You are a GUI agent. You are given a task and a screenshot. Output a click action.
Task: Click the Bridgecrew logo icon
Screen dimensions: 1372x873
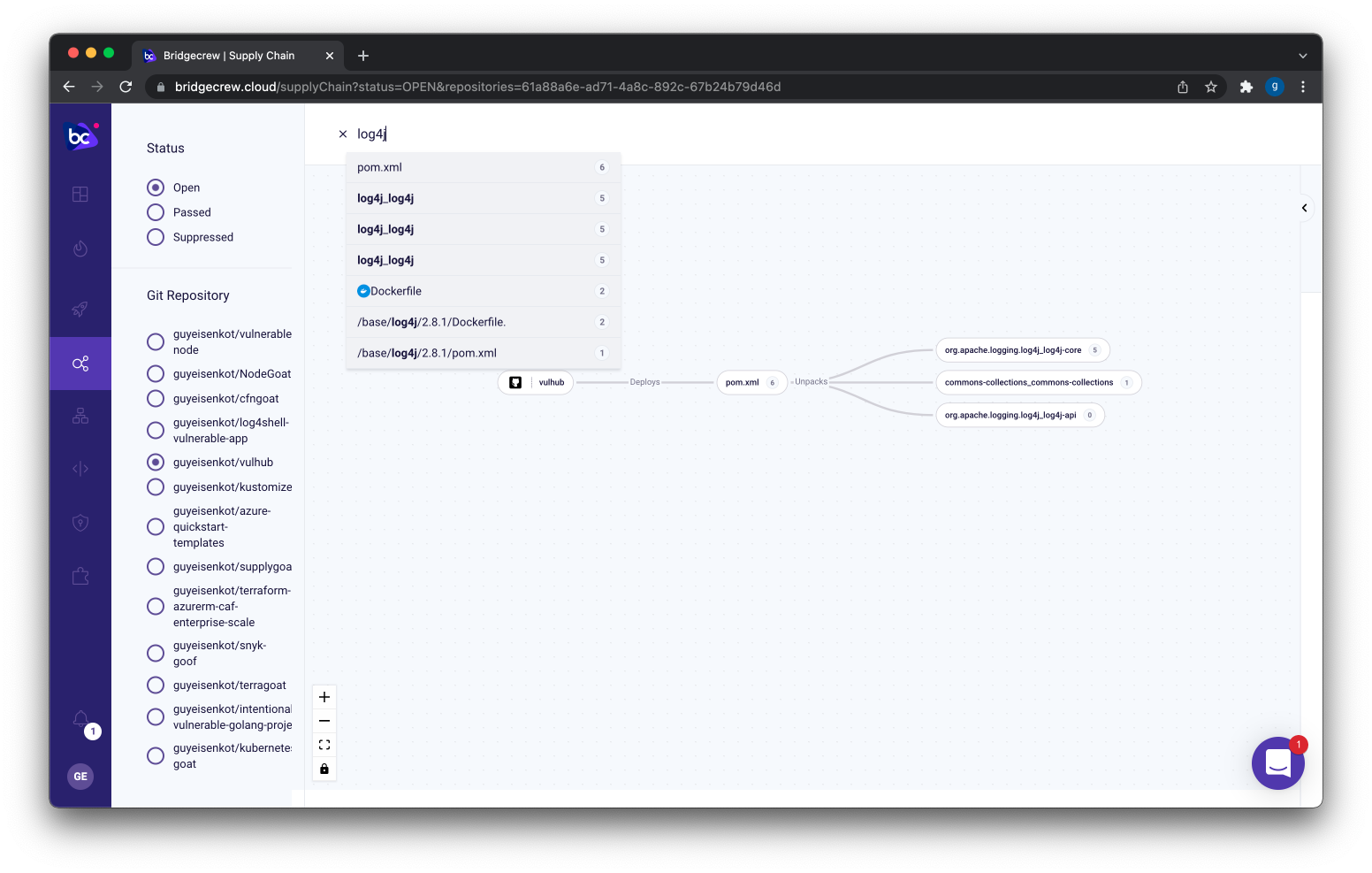click(81, 136)
